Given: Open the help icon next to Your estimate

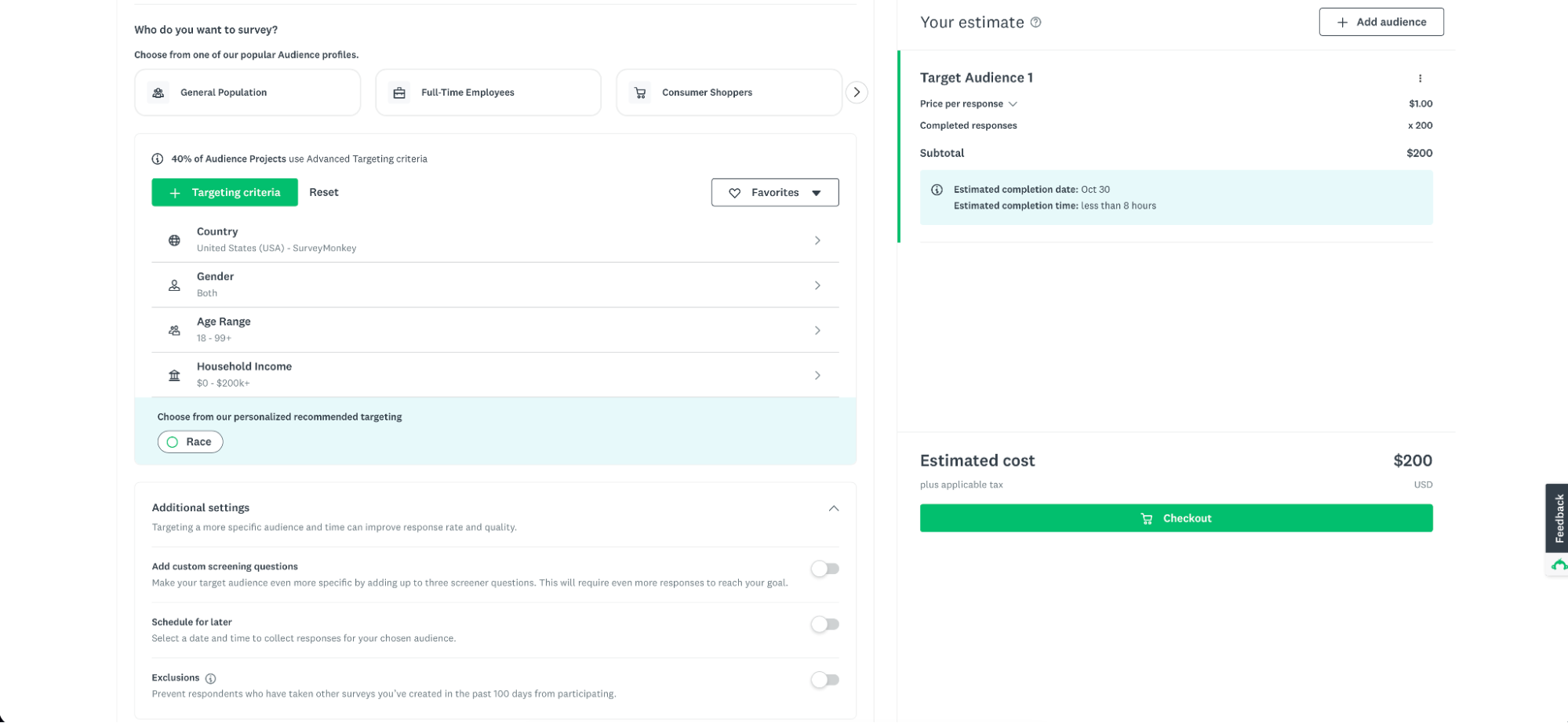Looking at the screenshot, I should (1036, 23).
